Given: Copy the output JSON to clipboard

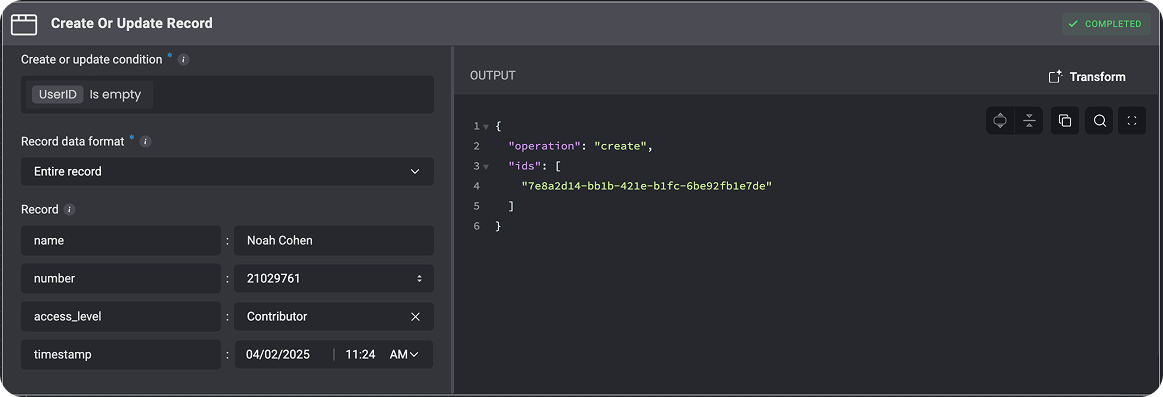Looking at the screenshot, I should [1064, 120].
